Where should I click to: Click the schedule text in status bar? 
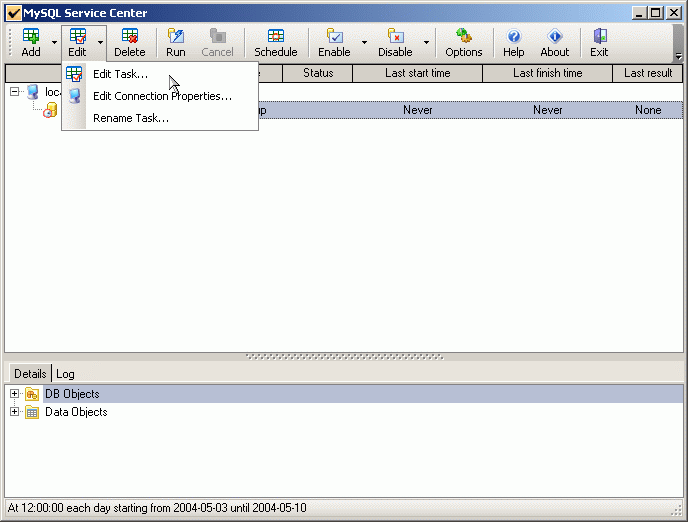click(x=157, y=508)
